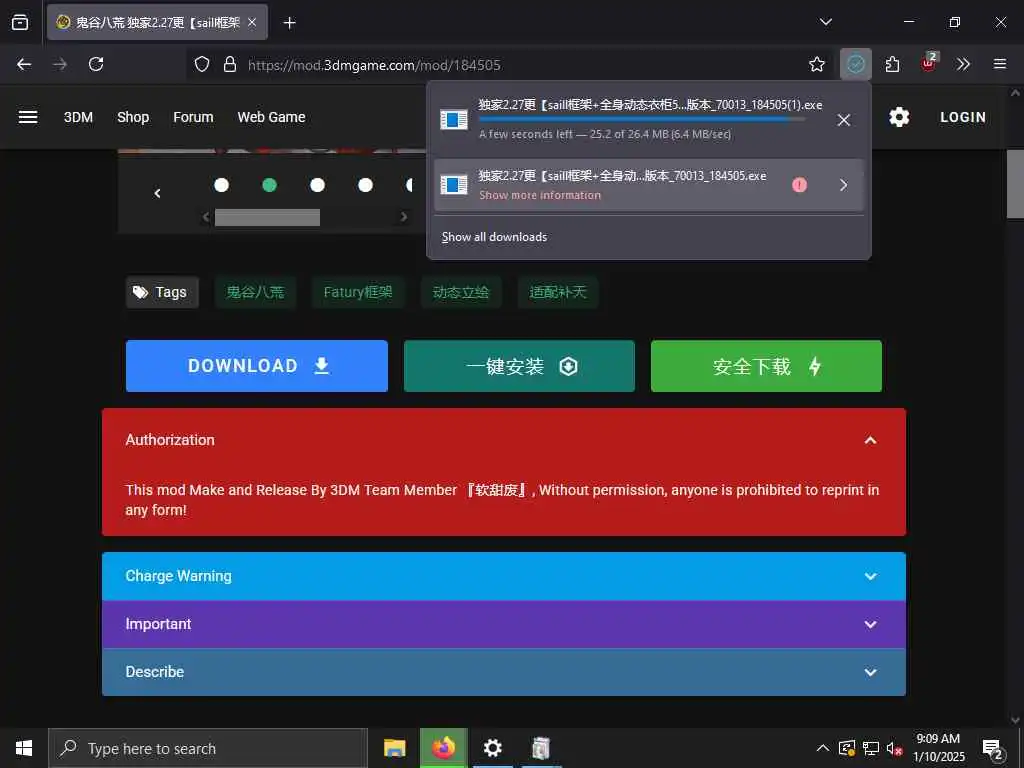Close the 鬼谷八荒 browser tab
The height and width of the screenshot is (768, 1024).
click(x=252, y=22)
